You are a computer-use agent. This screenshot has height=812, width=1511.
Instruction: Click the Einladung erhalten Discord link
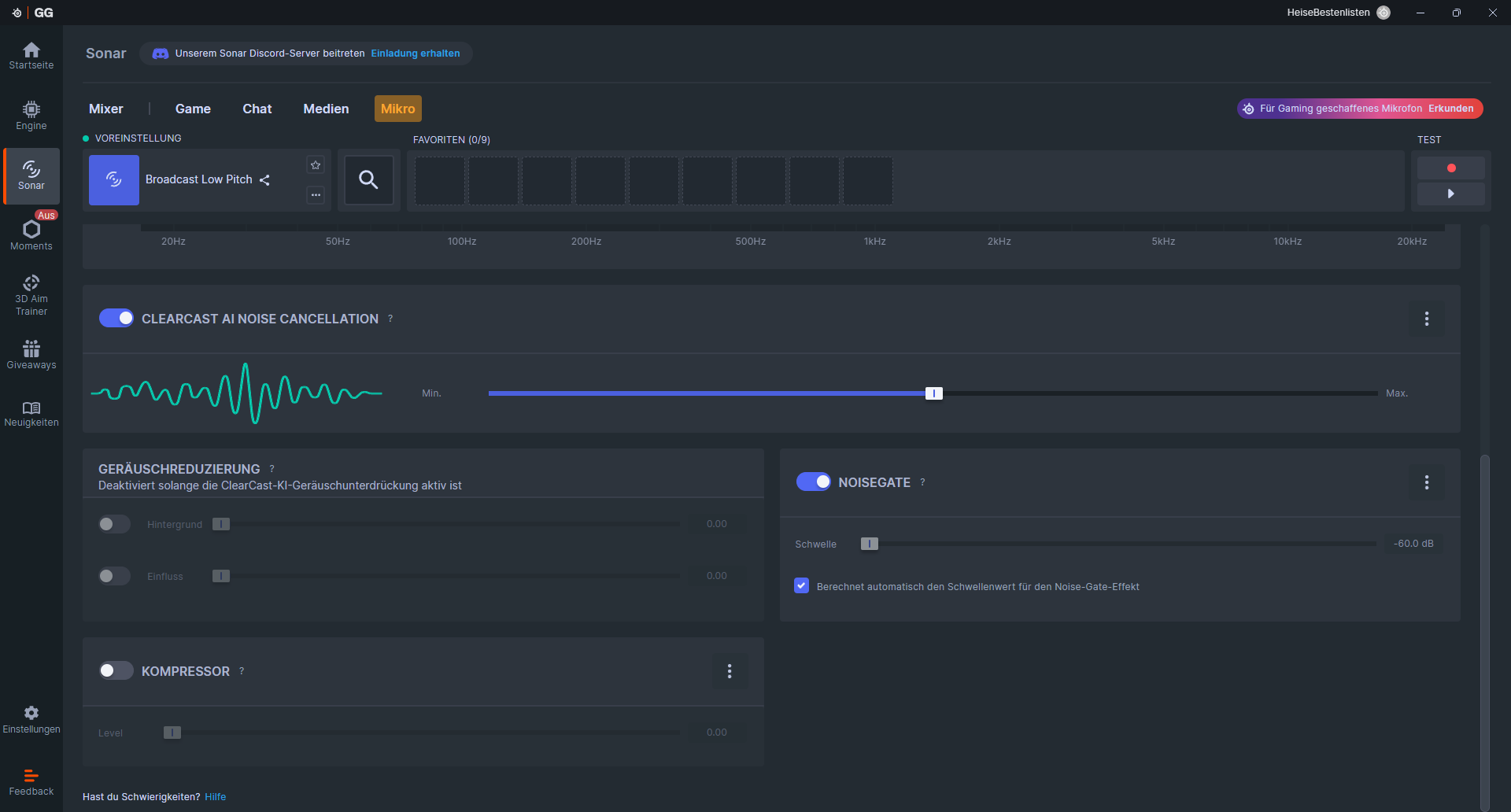tap(416, 54)
